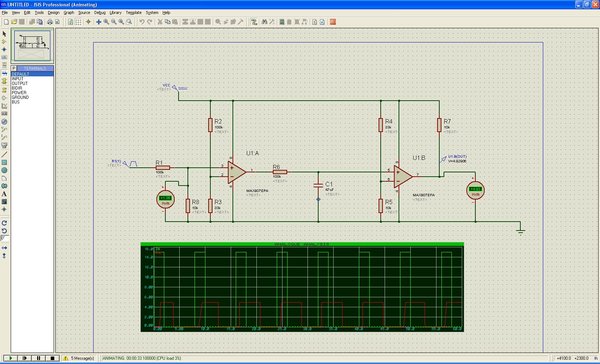Image resolution: width=600 pixels, height=364 pixels.
Task: Open the System menu
Action: point(152,13)
